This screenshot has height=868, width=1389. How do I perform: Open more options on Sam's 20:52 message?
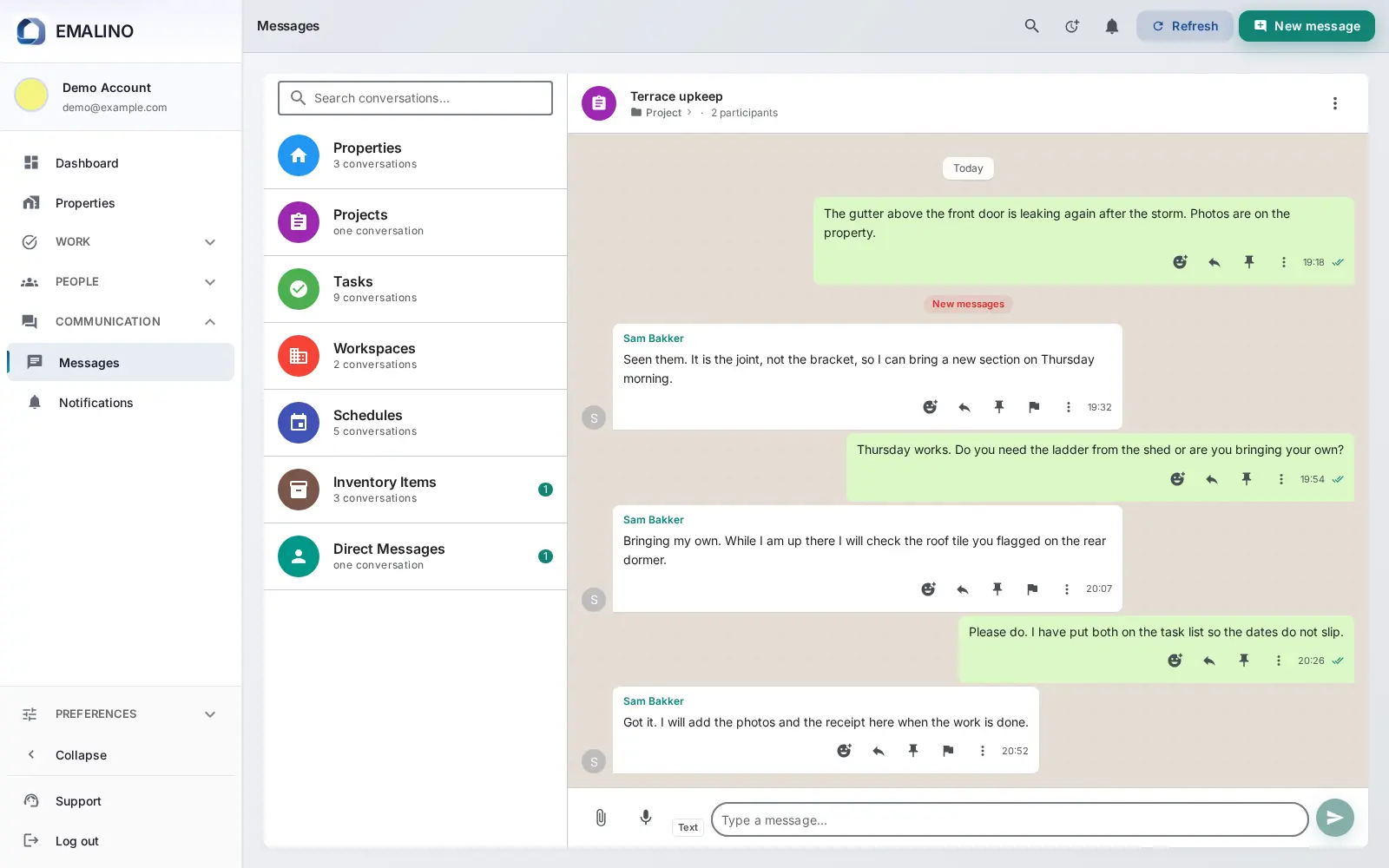coord(983,751)
